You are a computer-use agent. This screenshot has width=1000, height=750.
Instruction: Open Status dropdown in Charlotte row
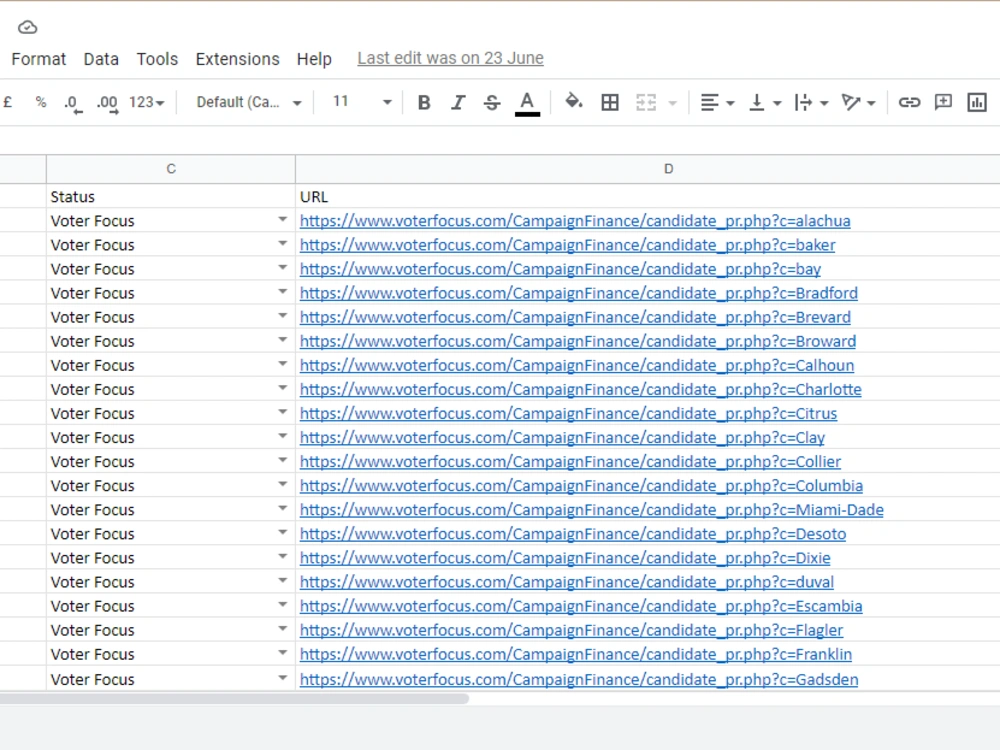[283, 388]
